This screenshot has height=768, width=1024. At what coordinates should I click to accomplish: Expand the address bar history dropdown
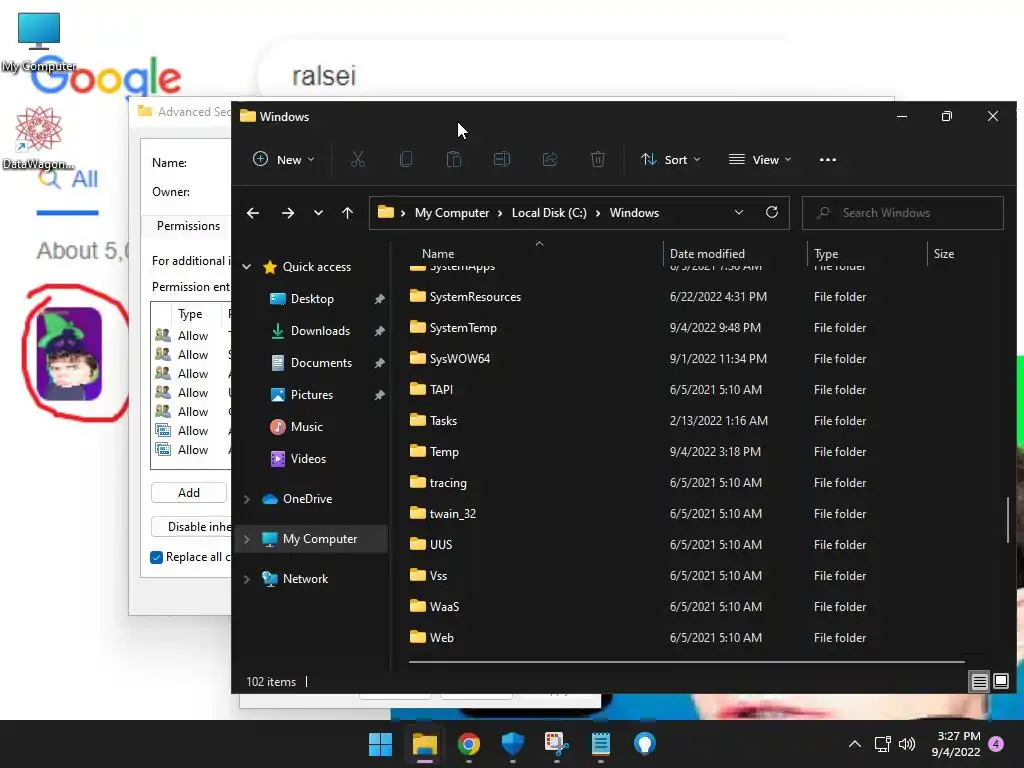(x=739, y=212)
